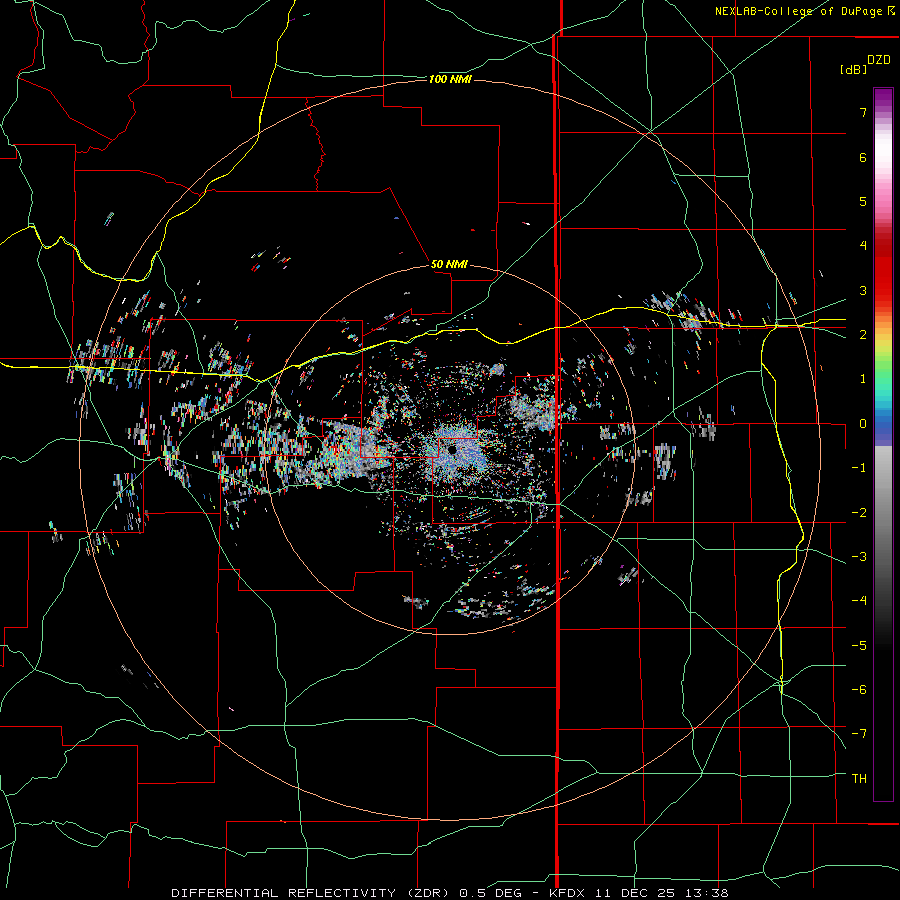This screenshot has width=900, height=900.
Task: Click the -4 dB mark on the color scale
Action: 859,600
